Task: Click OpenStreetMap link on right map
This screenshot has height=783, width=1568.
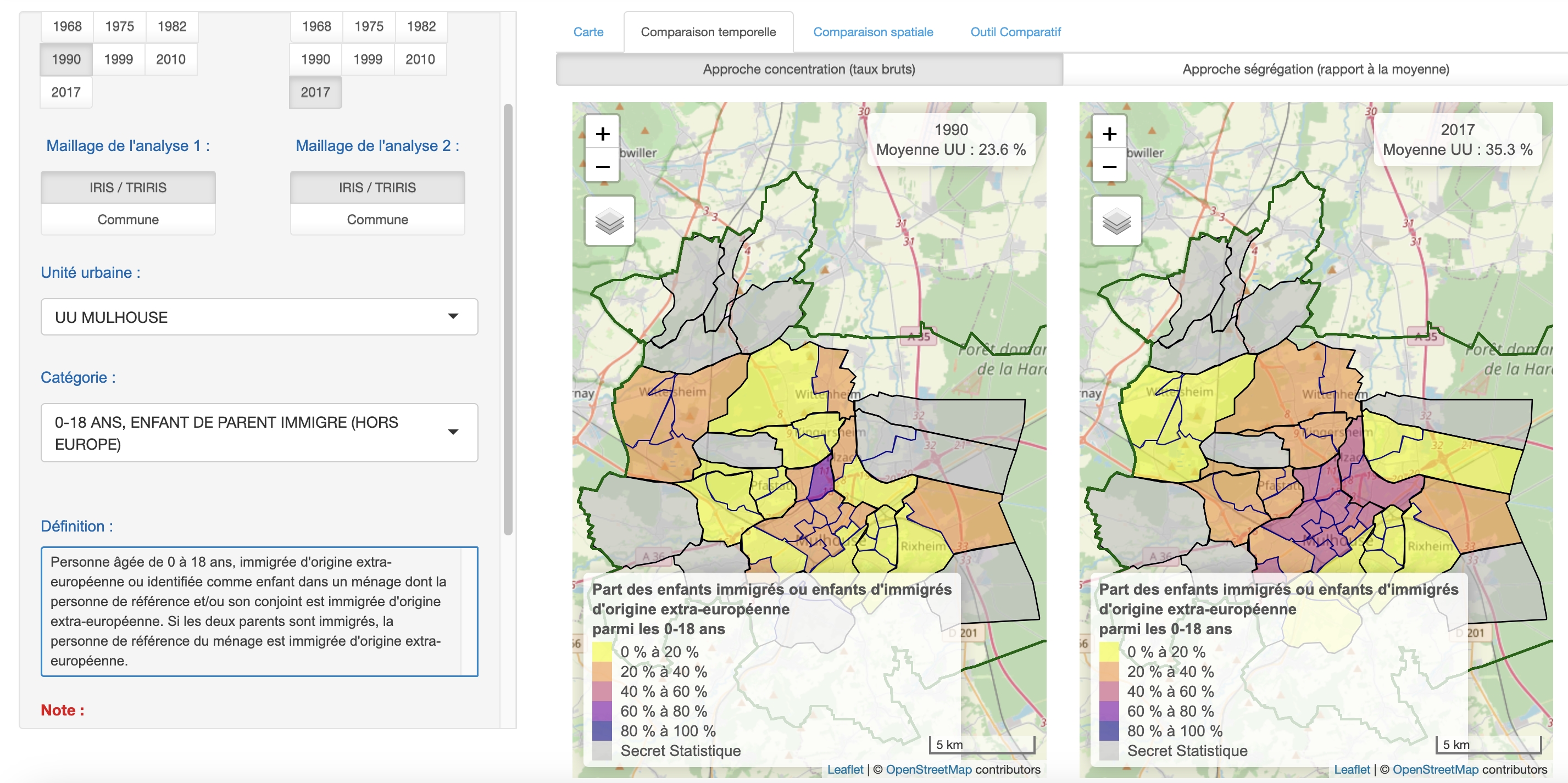Action: coord(1434,769)
